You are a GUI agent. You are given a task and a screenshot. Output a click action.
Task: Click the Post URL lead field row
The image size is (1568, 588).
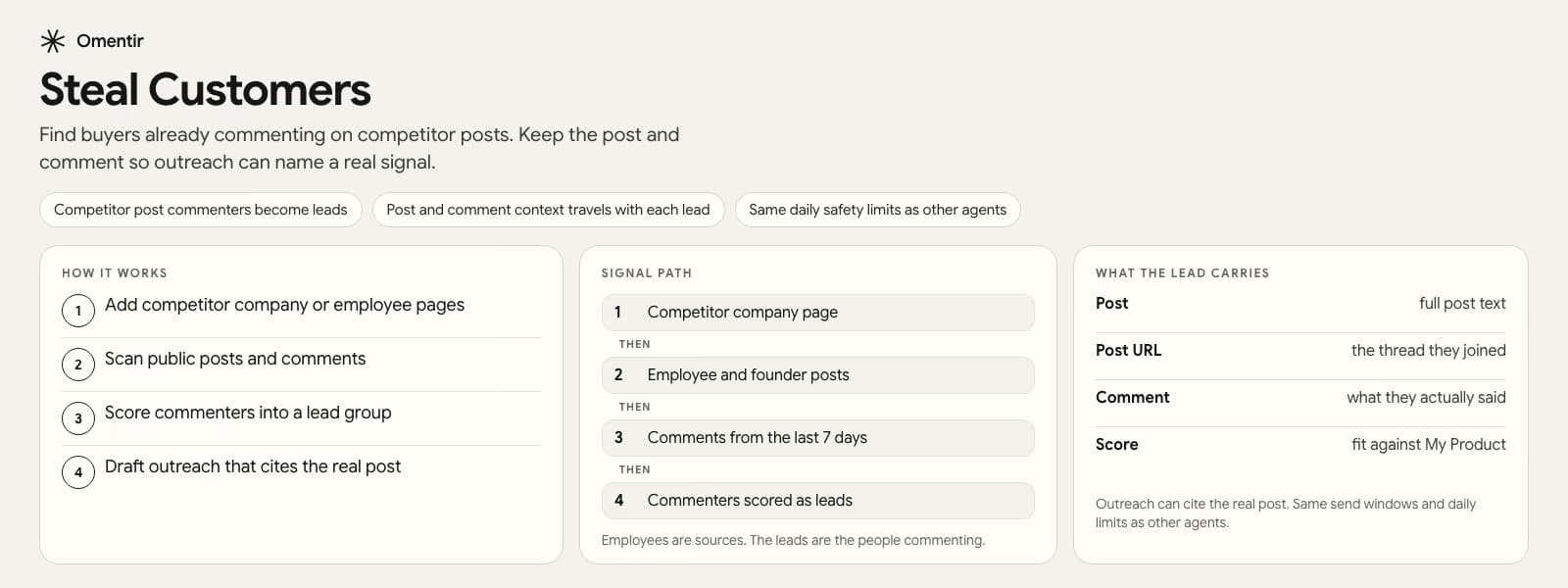pyautogui.click(x=1300, y=351)
